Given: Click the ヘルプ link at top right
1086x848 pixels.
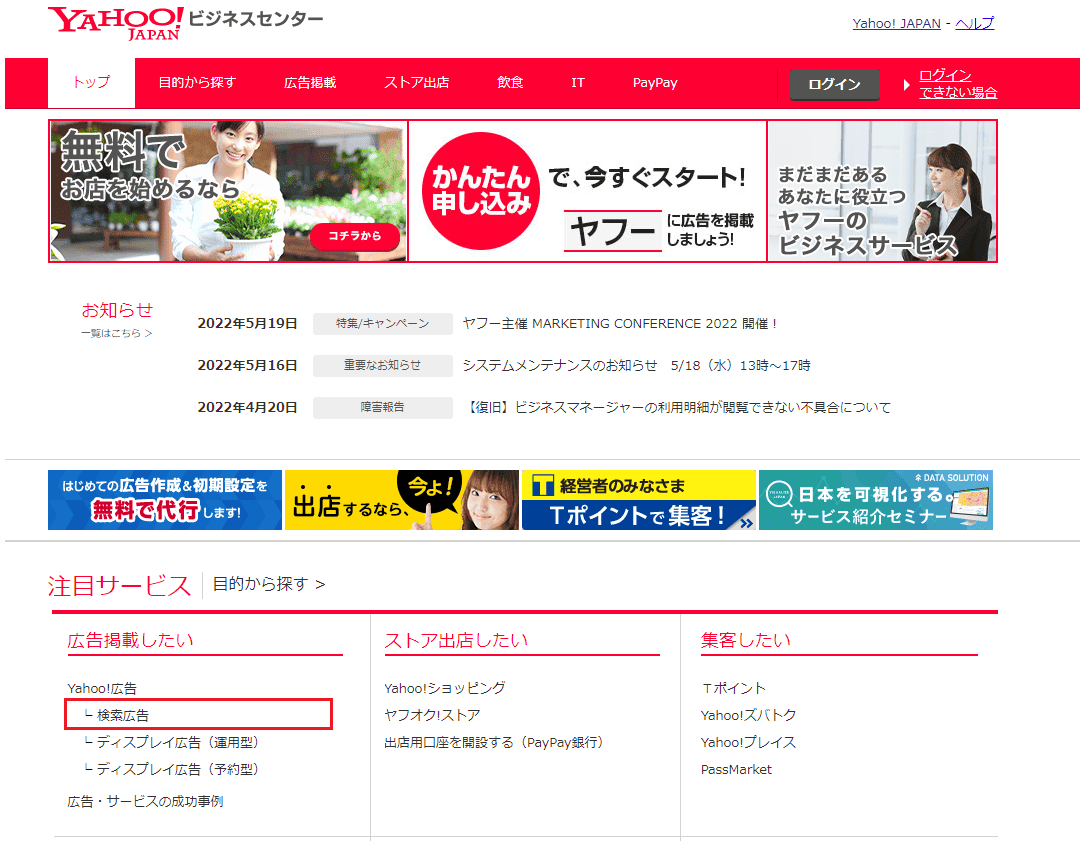Looking at the screenshot, I should tap(974, 23).
